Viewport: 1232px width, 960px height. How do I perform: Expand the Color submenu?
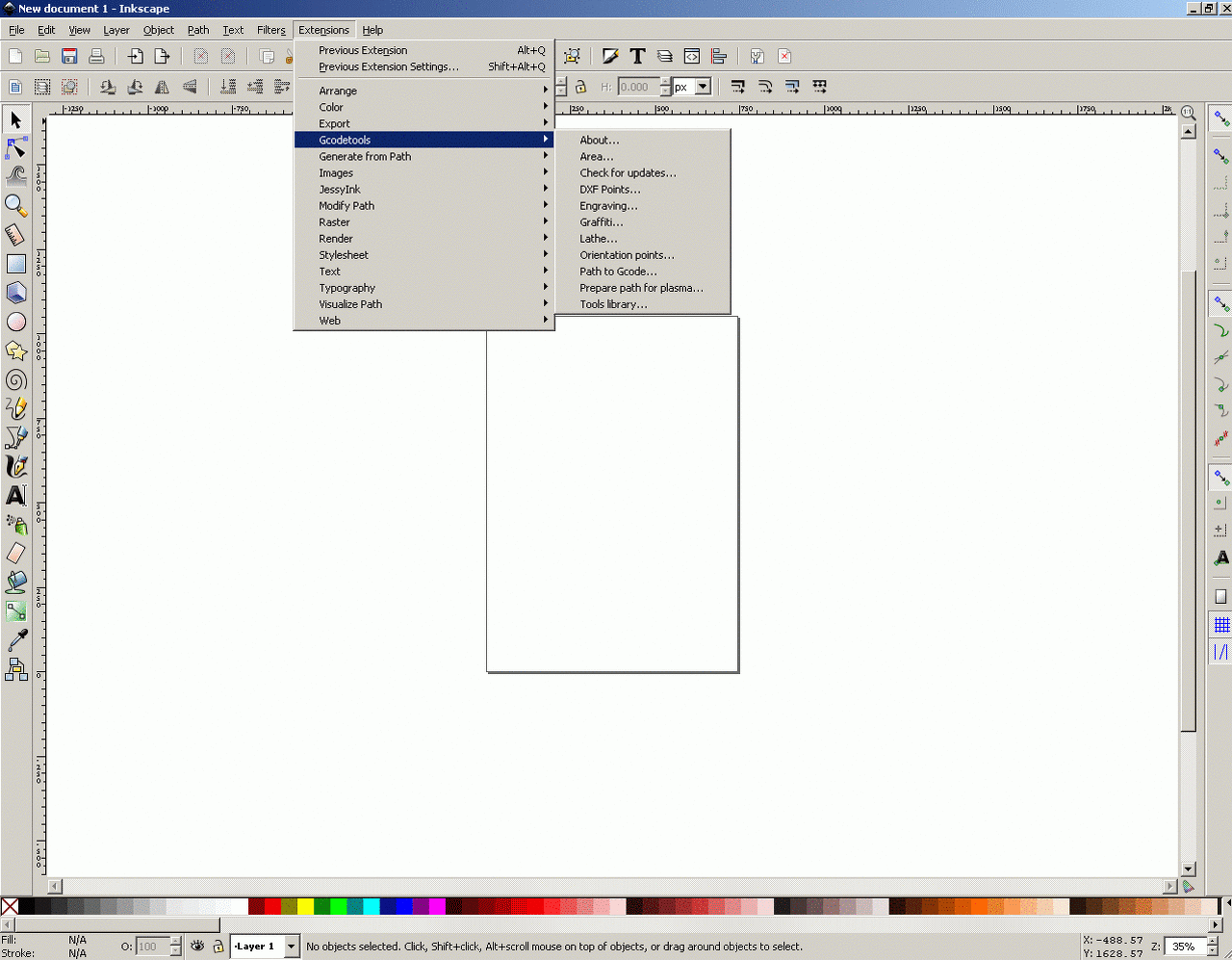(423, 107)
